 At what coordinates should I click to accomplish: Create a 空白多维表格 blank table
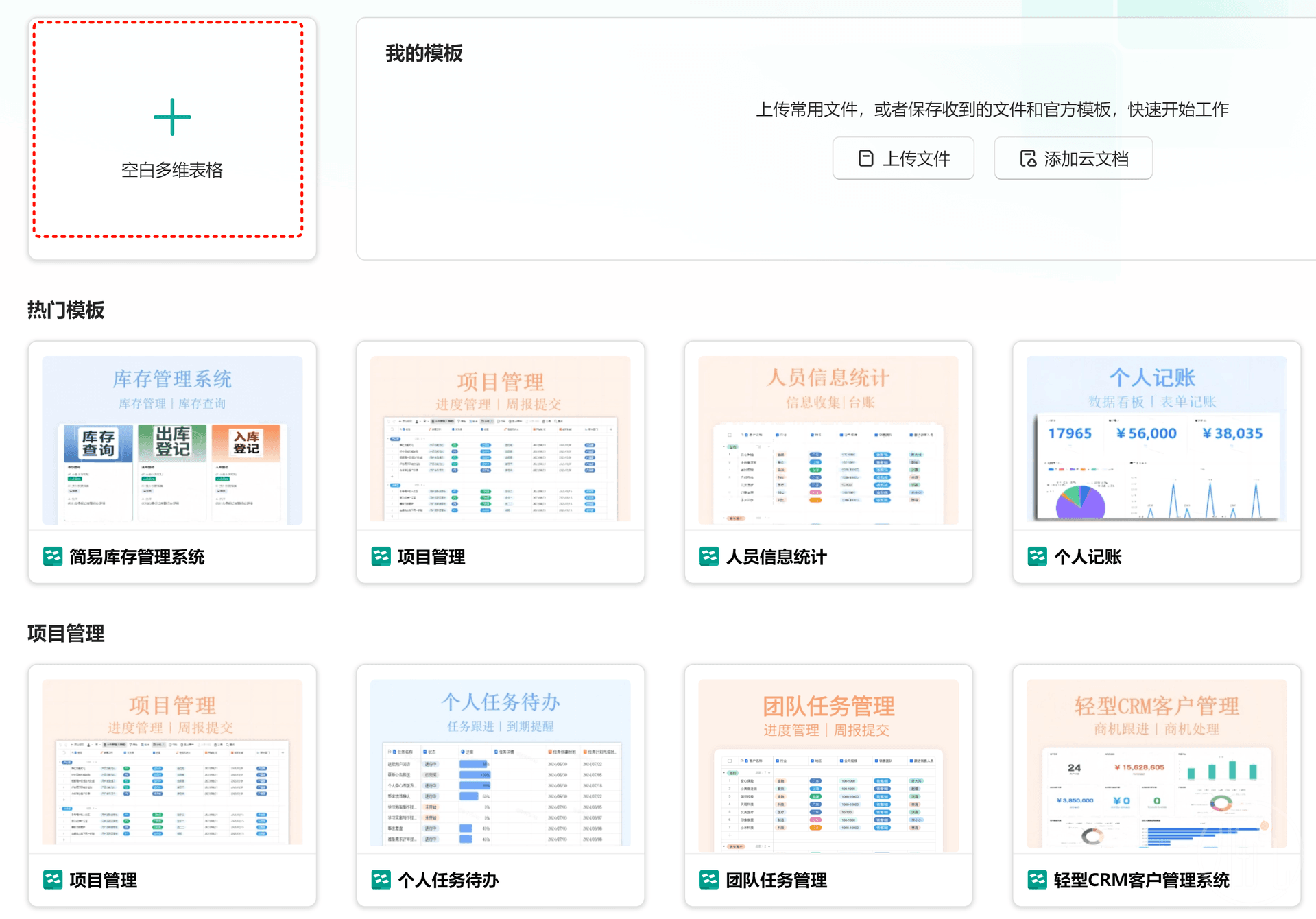pyautogui.click(x=171, y=169)
